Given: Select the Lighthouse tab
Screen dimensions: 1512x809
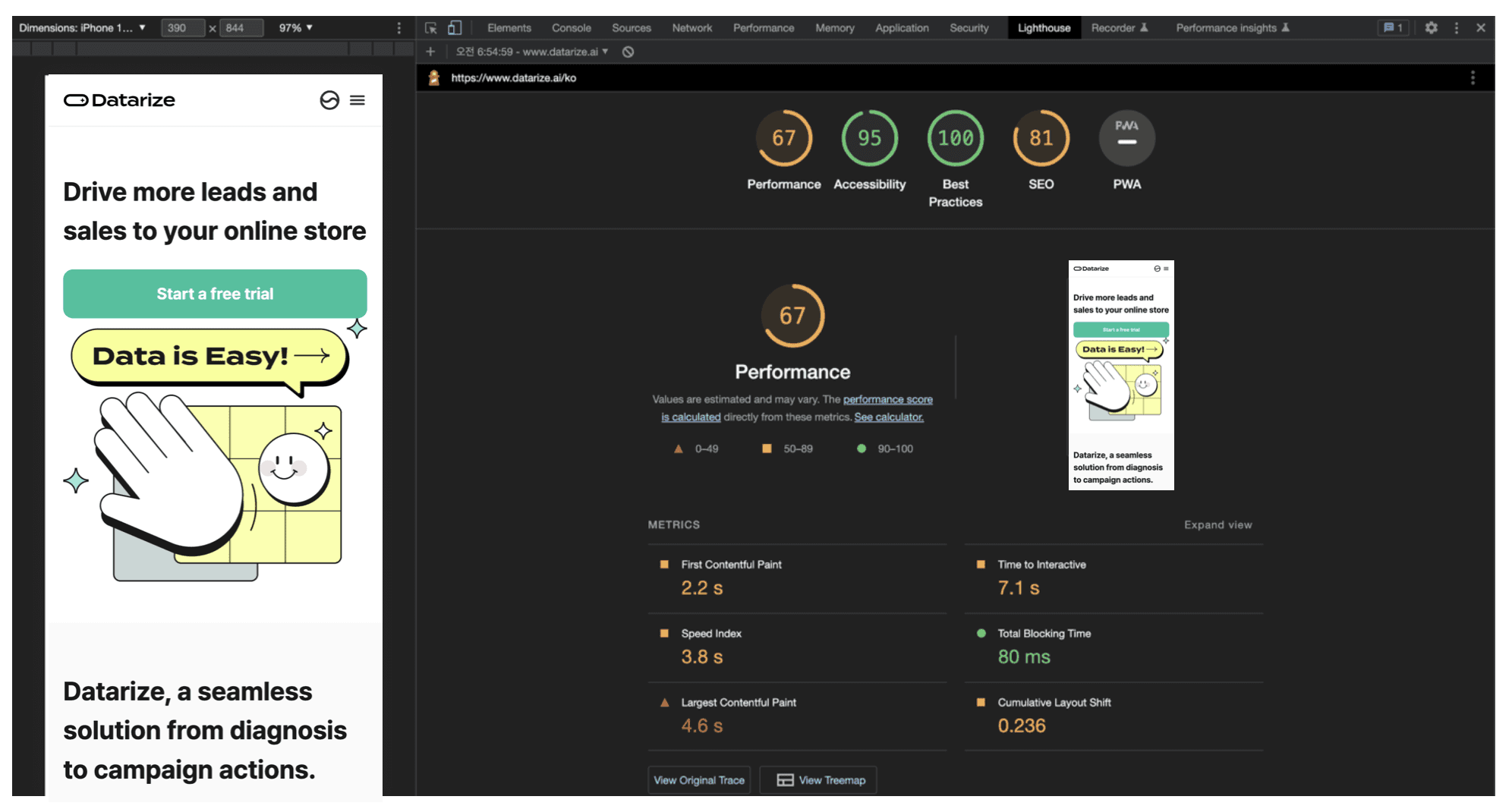Looking at the screenshot, I should [x=1044, y=28].
